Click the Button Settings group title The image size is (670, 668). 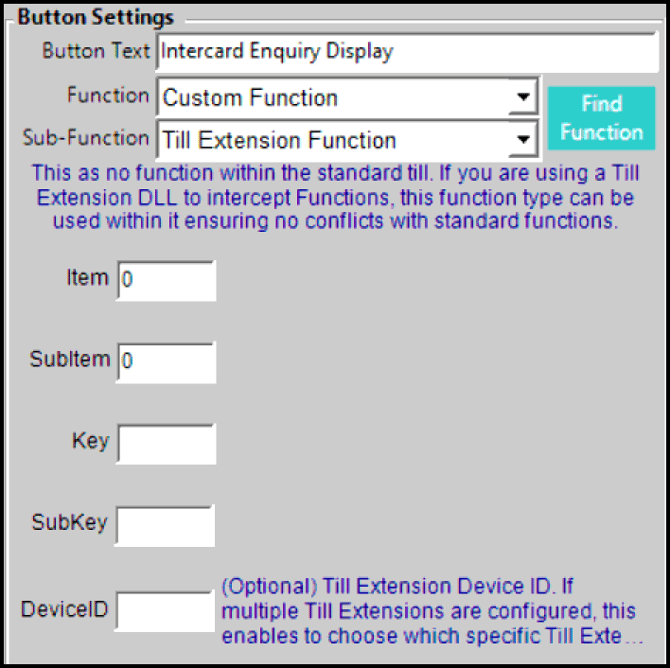(x=96, y=18)
